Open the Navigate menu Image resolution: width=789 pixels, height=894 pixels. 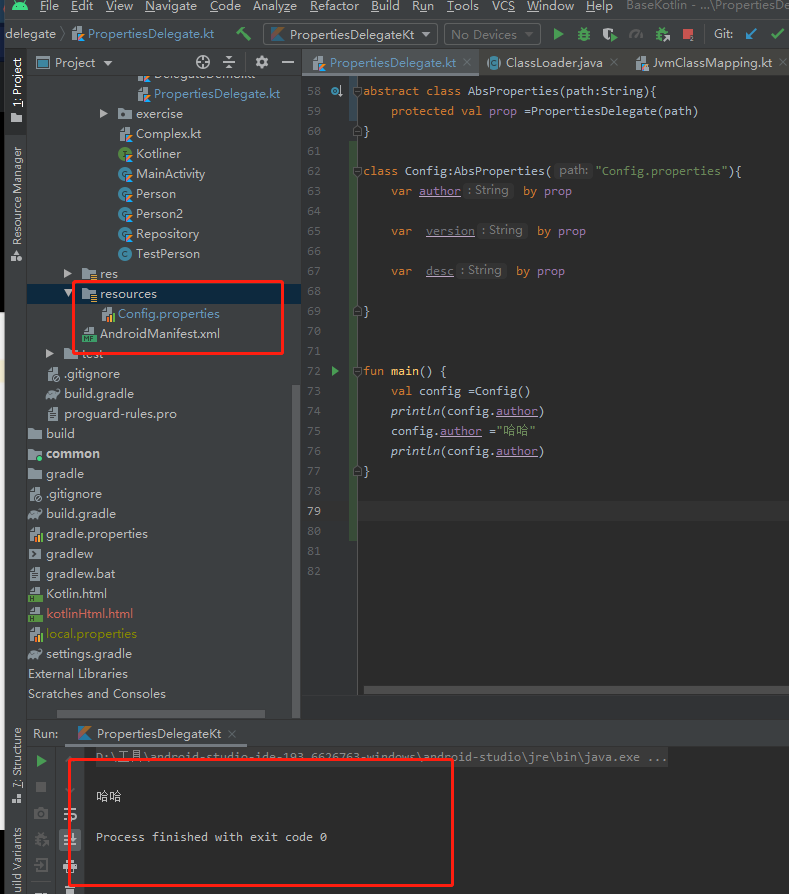[x=170, y=6]
